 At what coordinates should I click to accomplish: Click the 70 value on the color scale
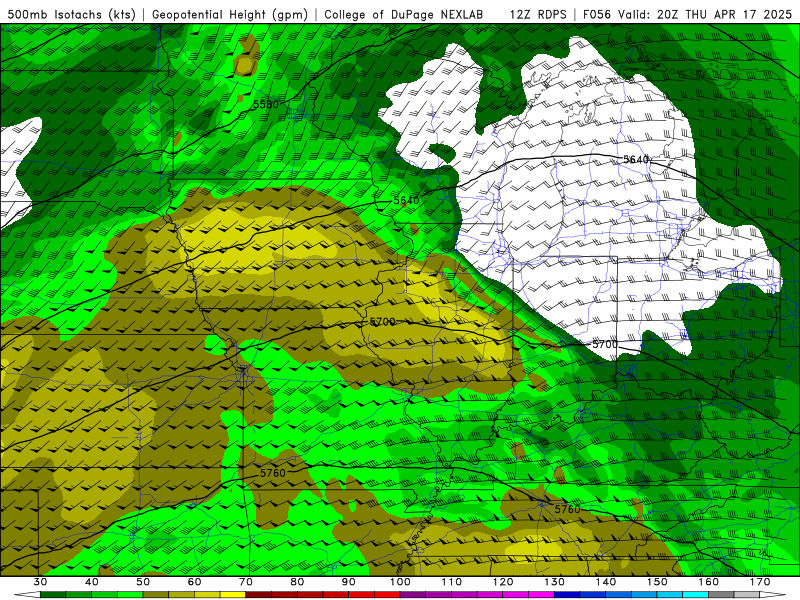pos(246,582)
